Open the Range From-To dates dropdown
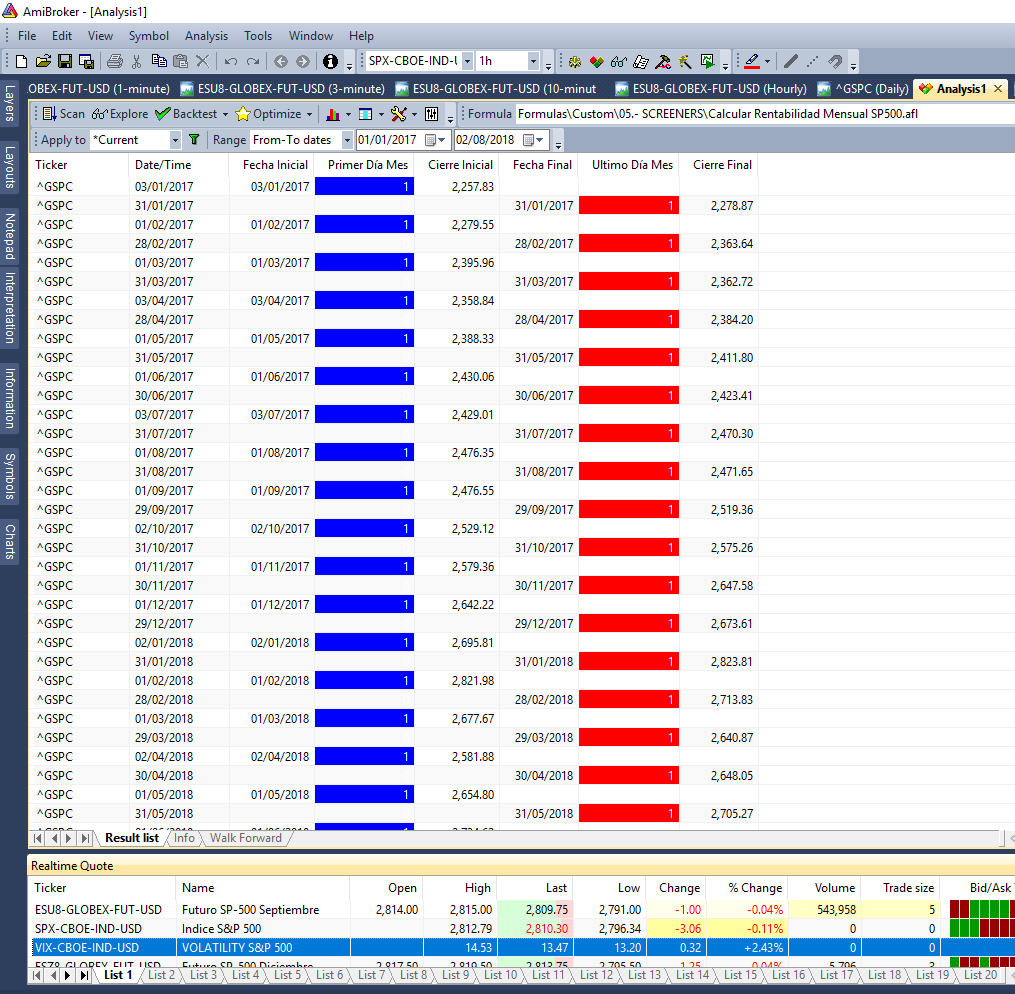The image size is (1015, 994). coord(347,140)
